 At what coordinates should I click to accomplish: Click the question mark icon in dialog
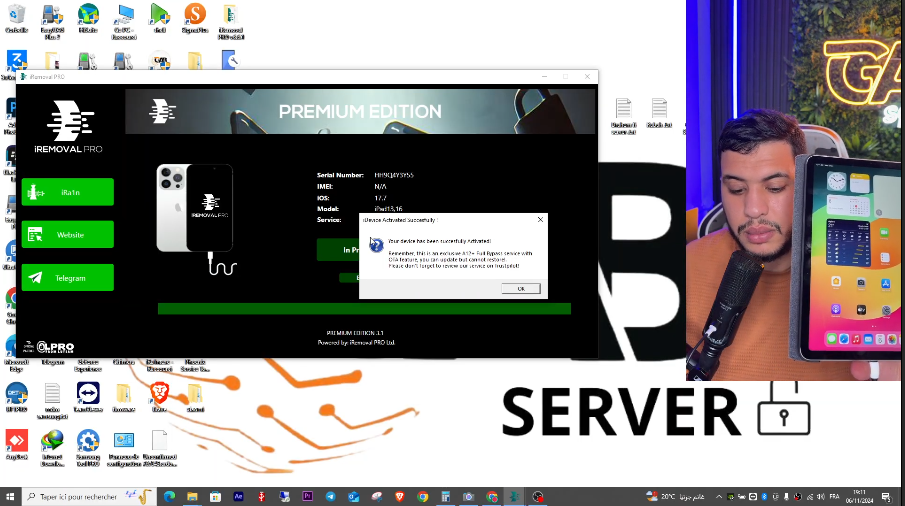tap(376, 245)
